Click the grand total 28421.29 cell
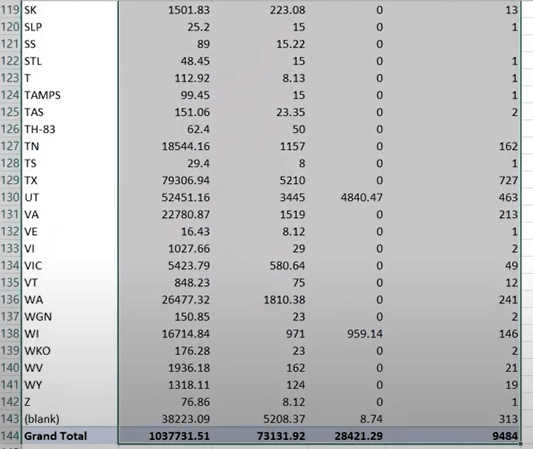This screenshot has width=533, height=449. 346,436
